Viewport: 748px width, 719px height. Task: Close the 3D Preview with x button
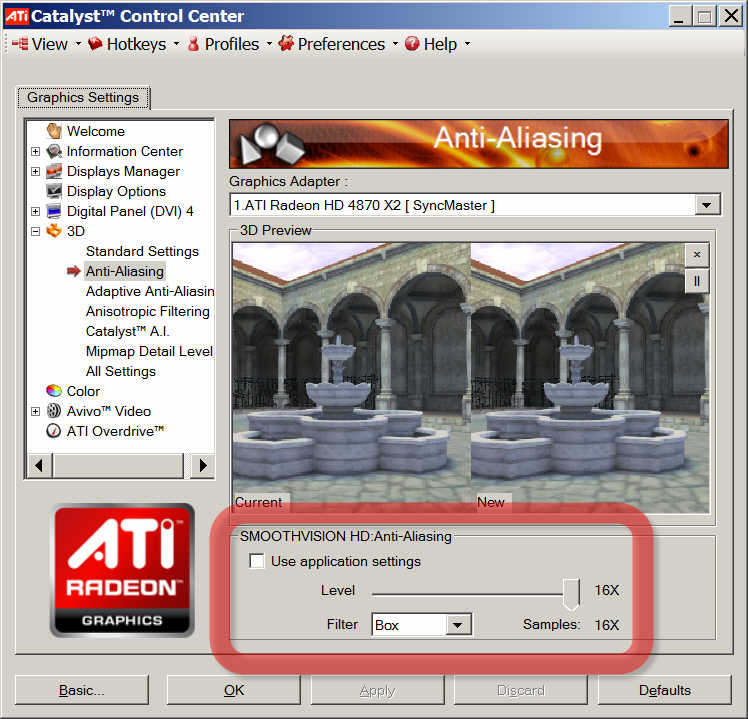[697, 254]
